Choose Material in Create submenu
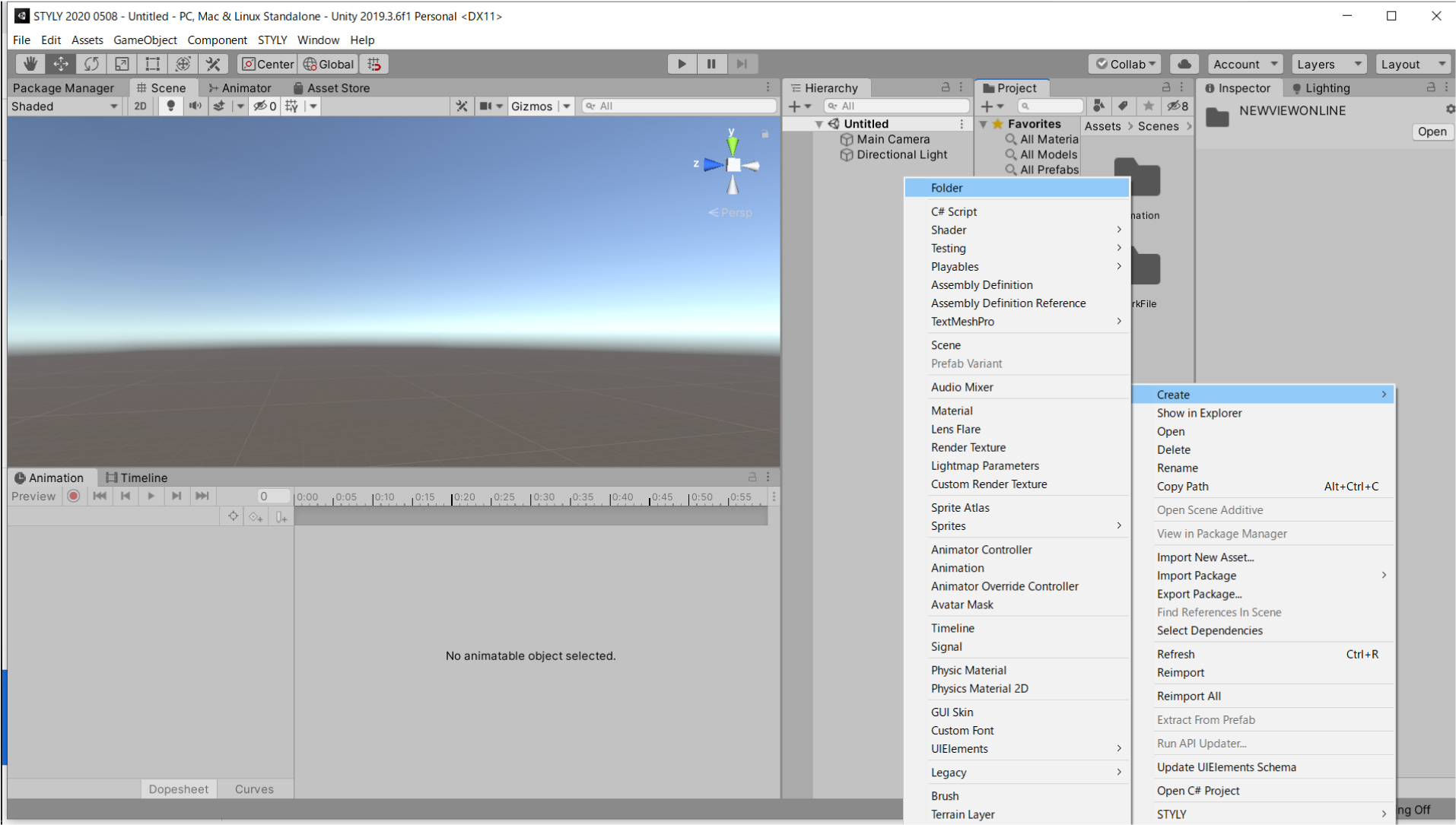 pos(1017,411)
